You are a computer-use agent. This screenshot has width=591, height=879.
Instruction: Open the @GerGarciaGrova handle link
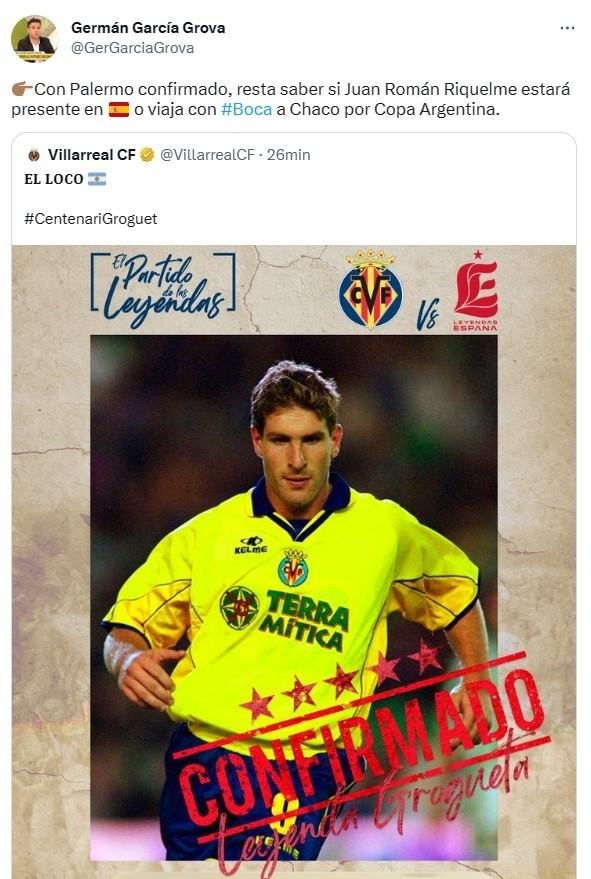(132, 48)
